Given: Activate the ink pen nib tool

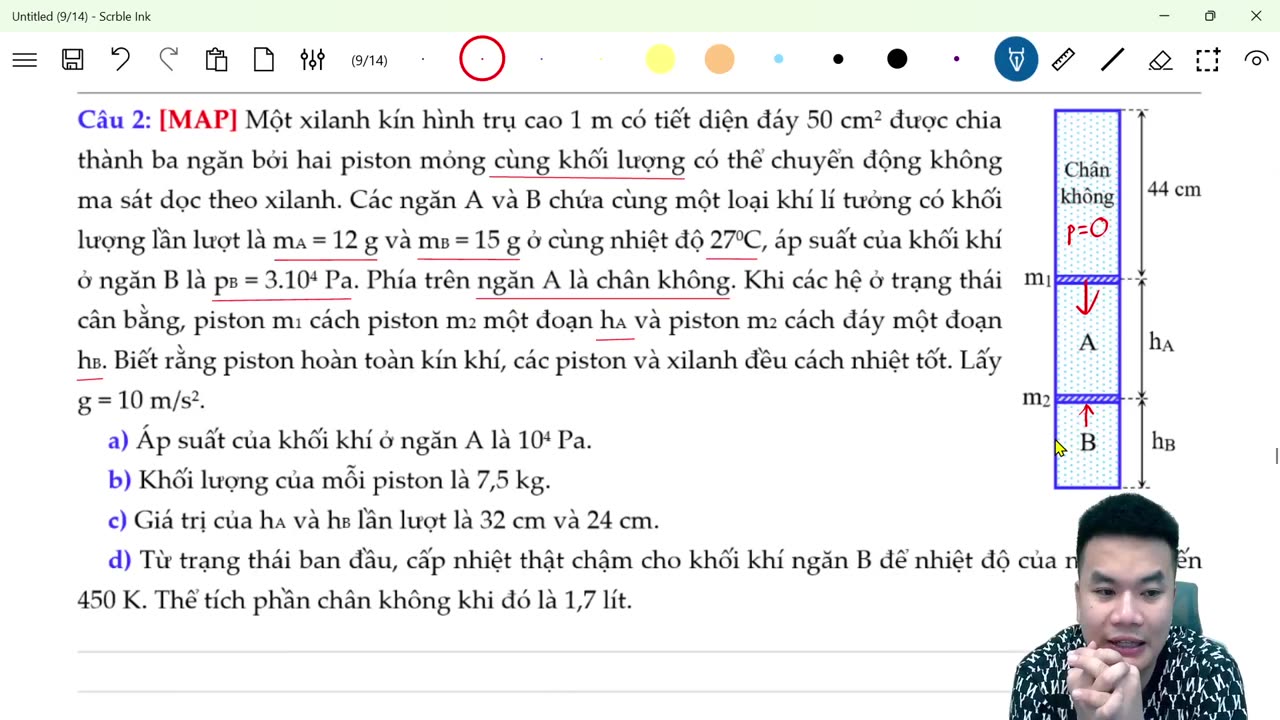Looking at the screenshot, I should (1016, 60).
